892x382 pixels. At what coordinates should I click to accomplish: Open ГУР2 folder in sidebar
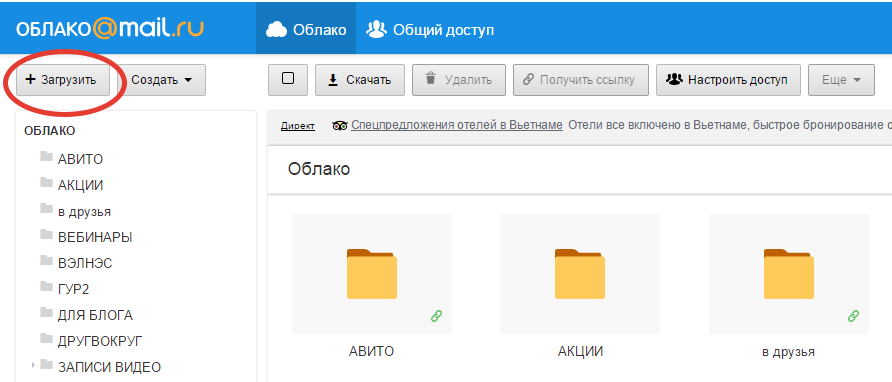[x=73, y=289]
